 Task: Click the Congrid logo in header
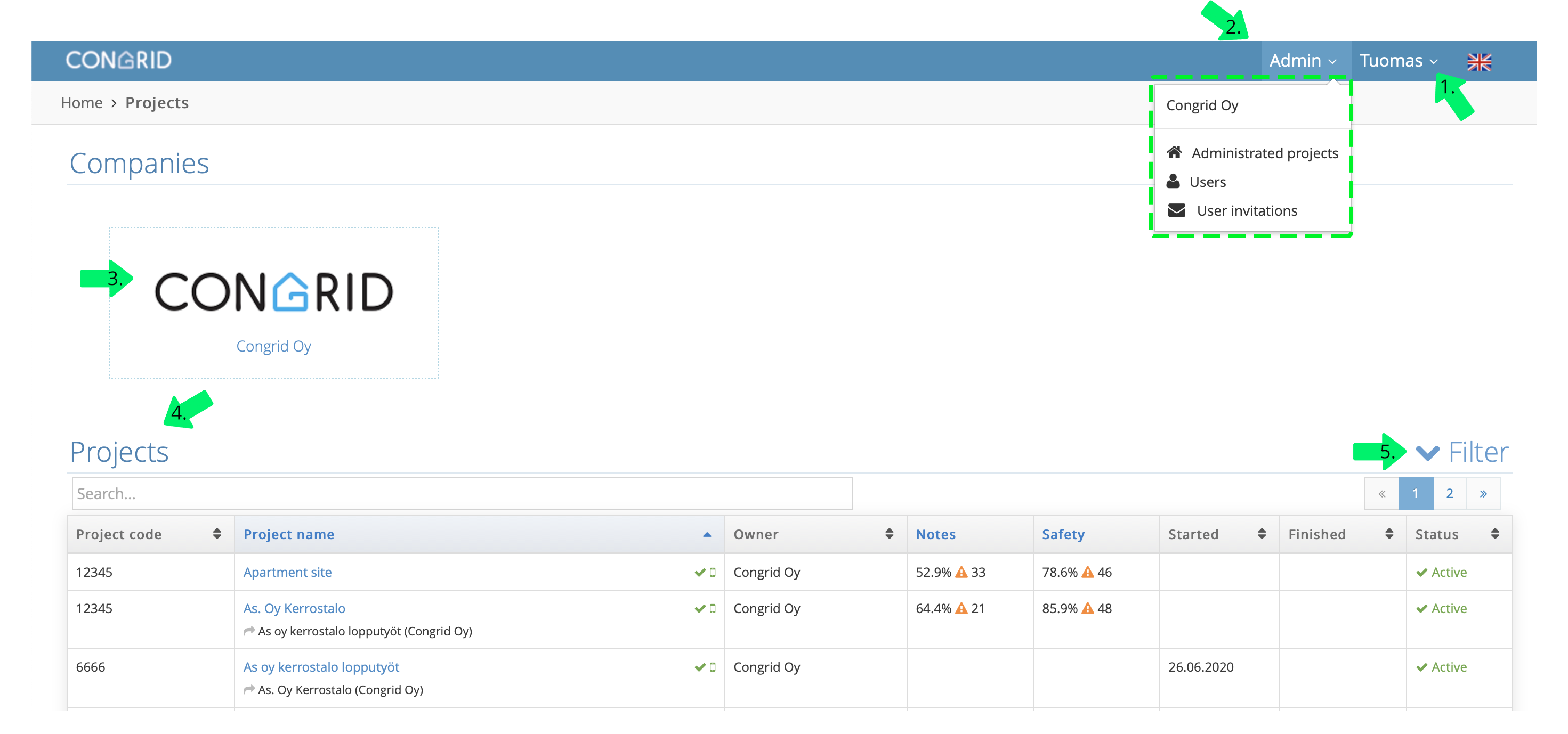coord(119,60)
